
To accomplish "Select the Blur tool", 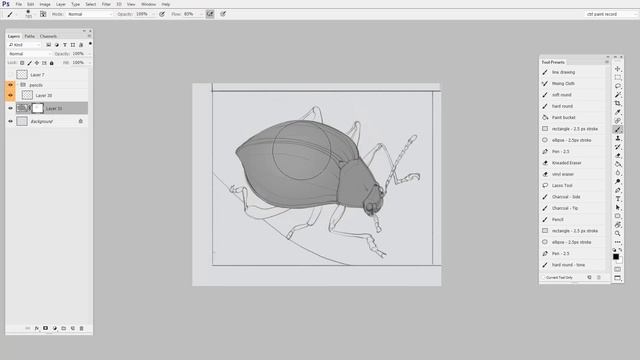I will click(x=618, y=173).
